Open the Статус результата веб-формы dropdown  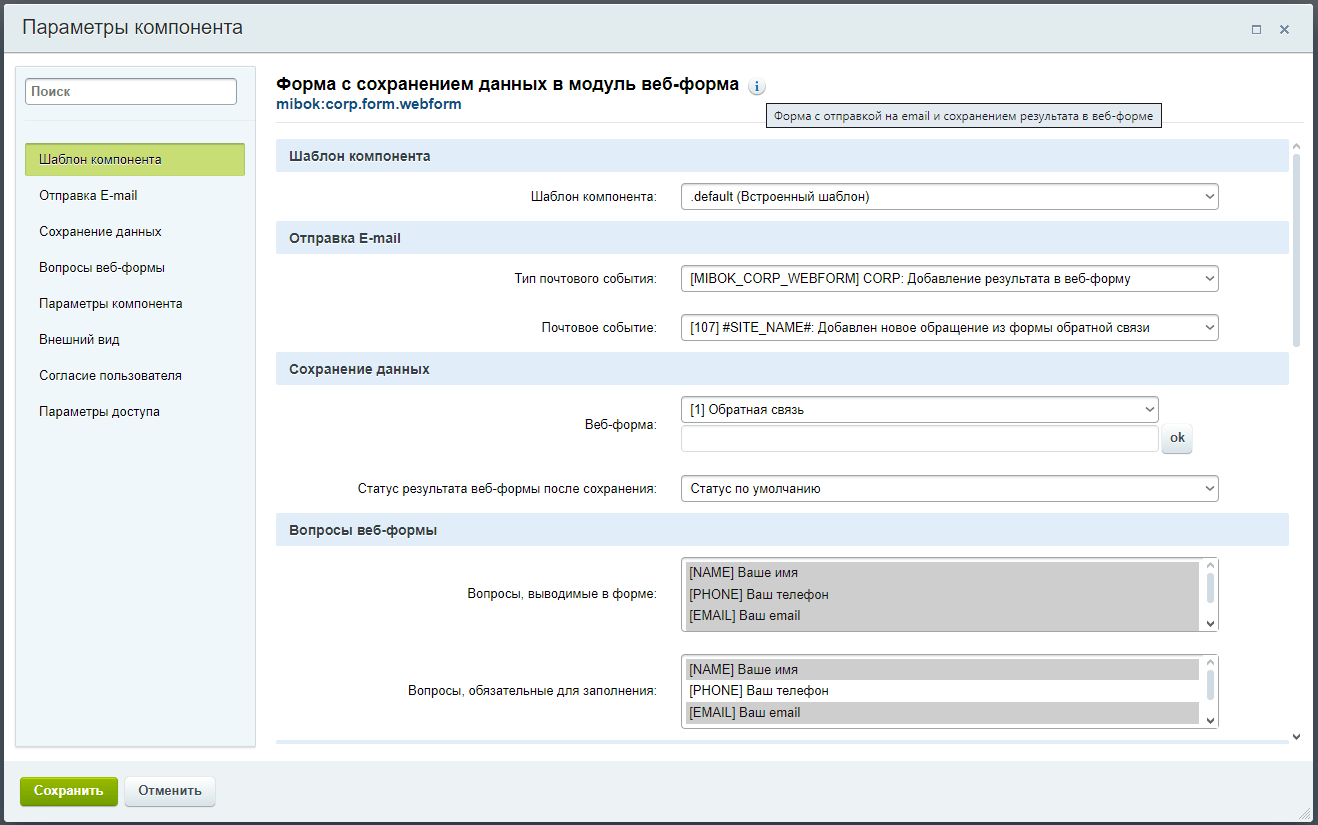pos(949,489)
